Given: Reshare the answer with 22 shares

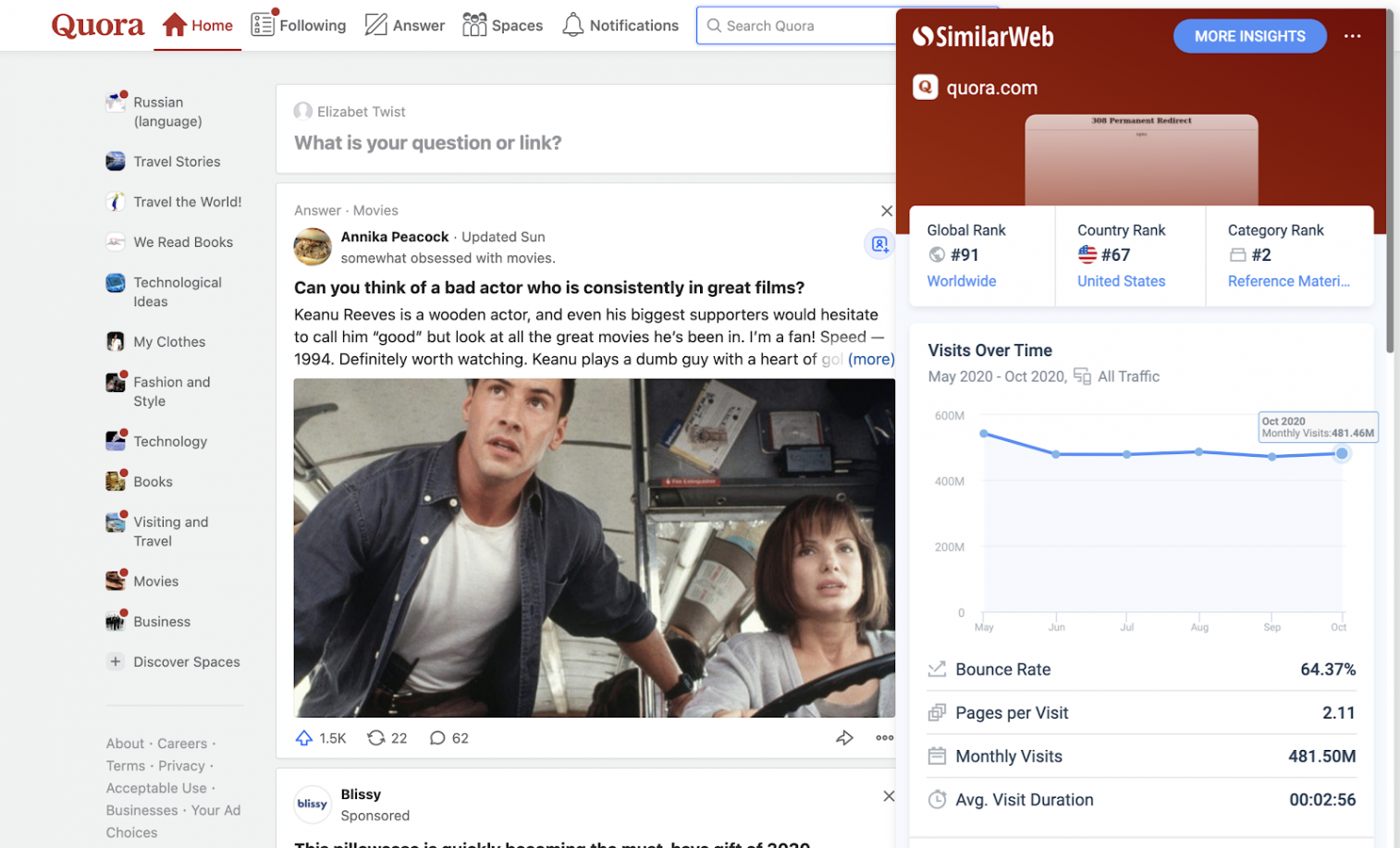Looking at the screenshot, I should point(387,738).
